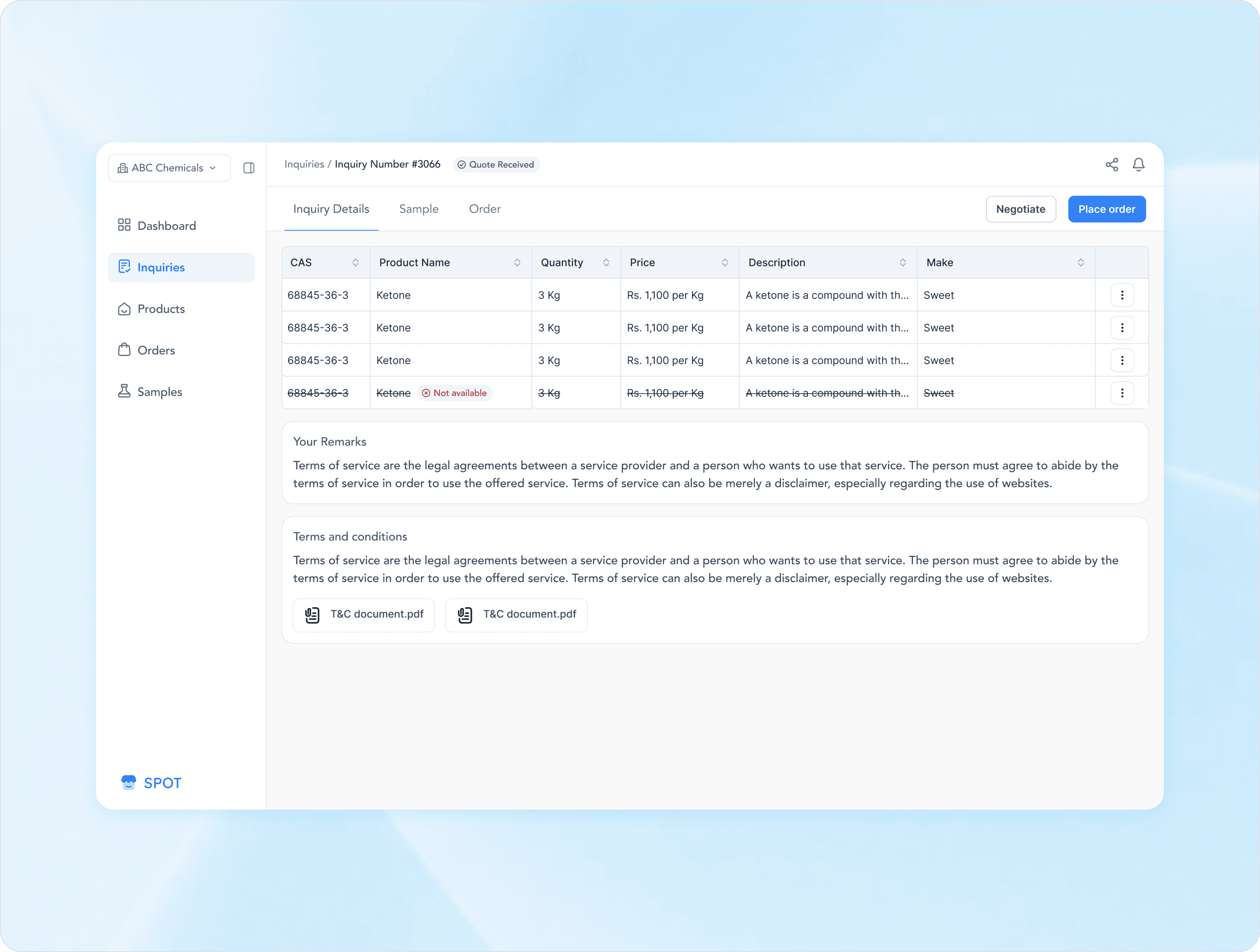Go to Dashboard in sidebar
1260x952 pixels.
point(166,226)
